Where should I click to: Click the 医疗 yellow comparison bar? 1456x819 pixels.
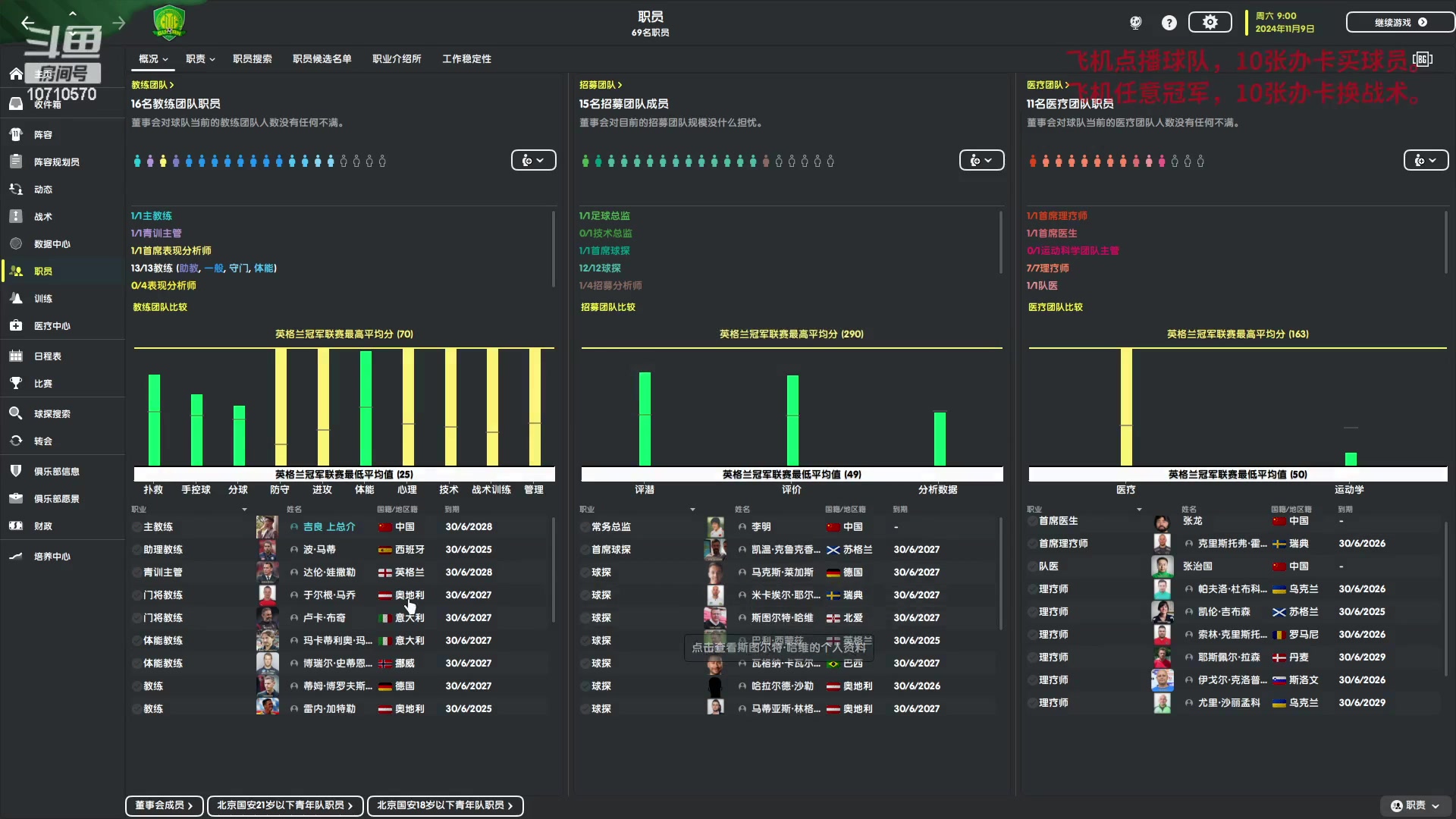coord(1126,407)
